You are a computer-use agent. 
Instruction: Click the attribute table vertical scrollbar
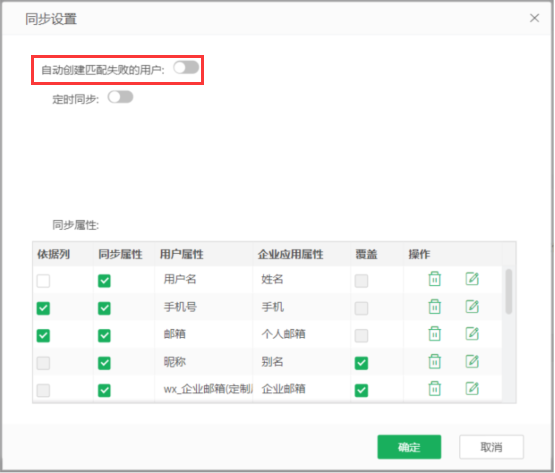(509, 292)
